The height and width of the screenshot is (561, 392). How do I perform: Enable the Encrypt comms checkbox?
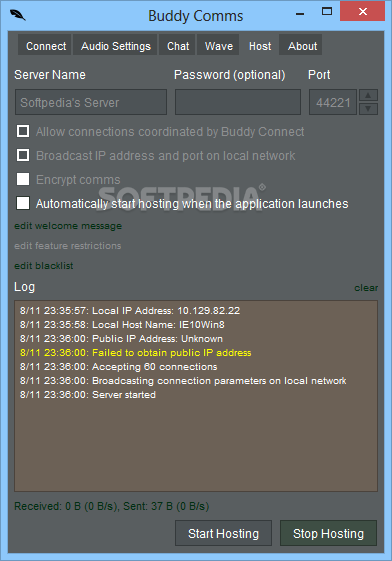point(23,179)
